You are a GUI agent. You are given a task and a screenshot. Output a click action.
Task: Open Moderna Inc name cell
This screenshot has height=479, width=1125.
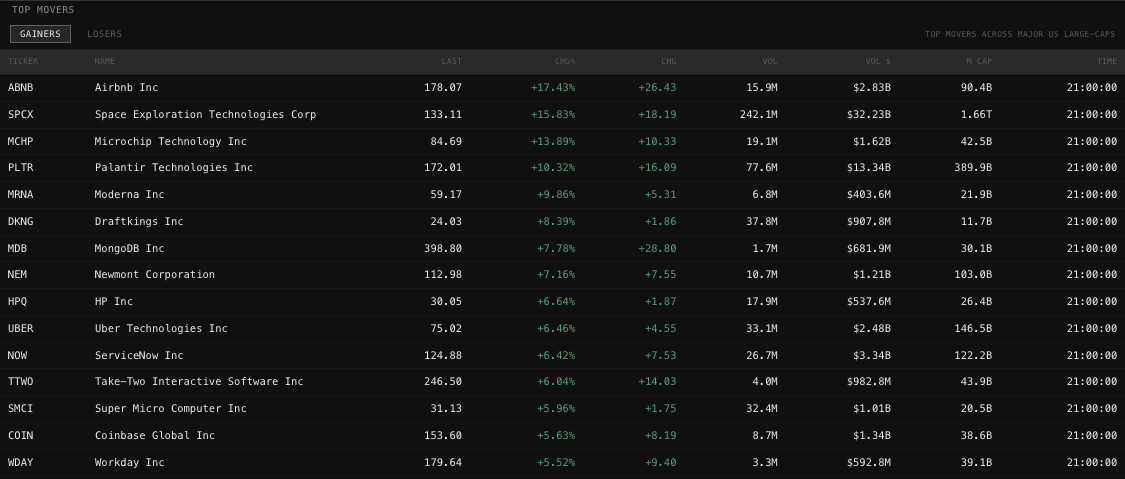[129, 194]
